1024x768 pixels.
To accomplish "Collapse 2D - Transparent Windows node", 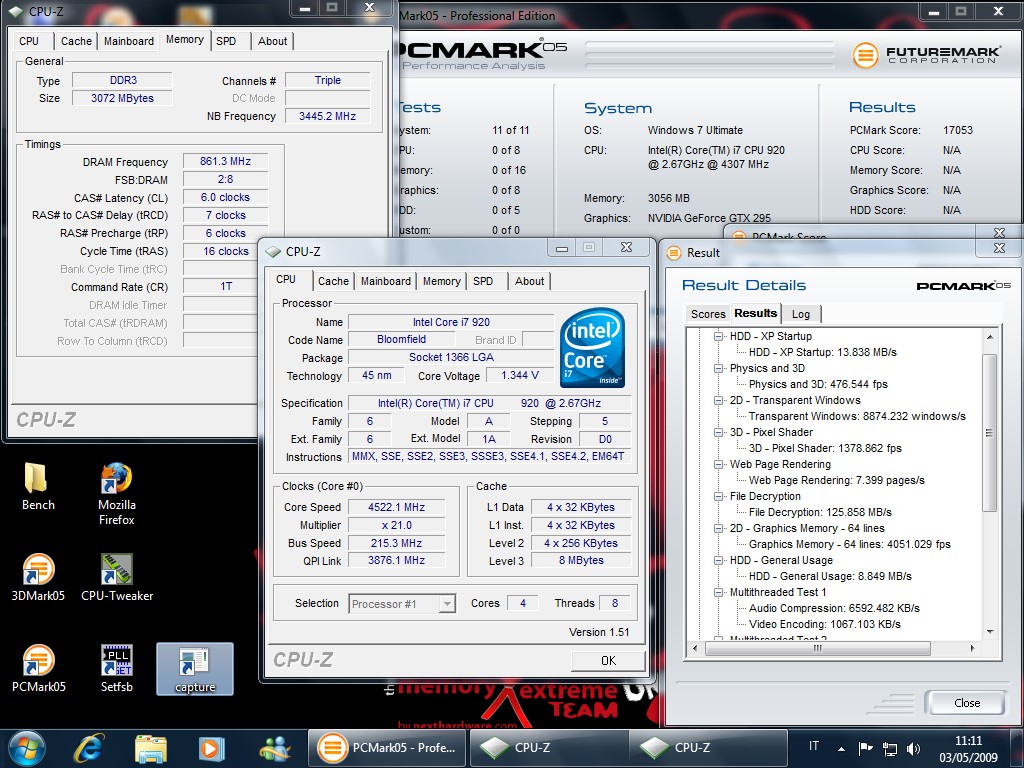I will (x=719, y=400).
